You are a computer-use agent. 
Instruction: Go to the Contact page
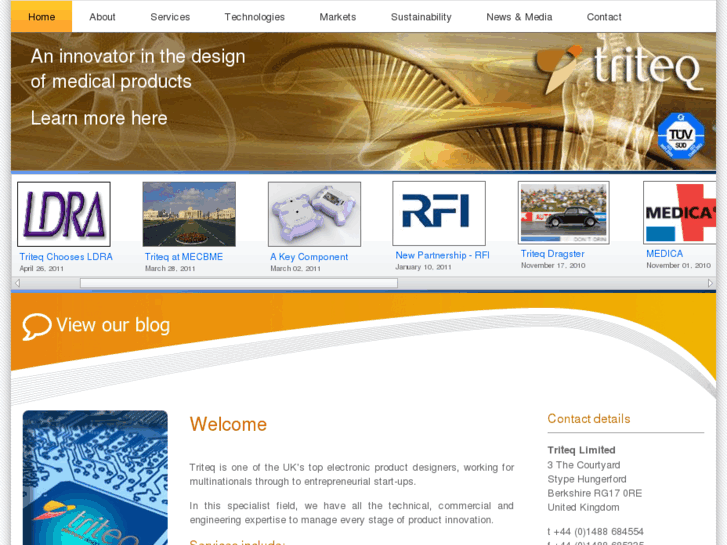click(x=604, y=17)
